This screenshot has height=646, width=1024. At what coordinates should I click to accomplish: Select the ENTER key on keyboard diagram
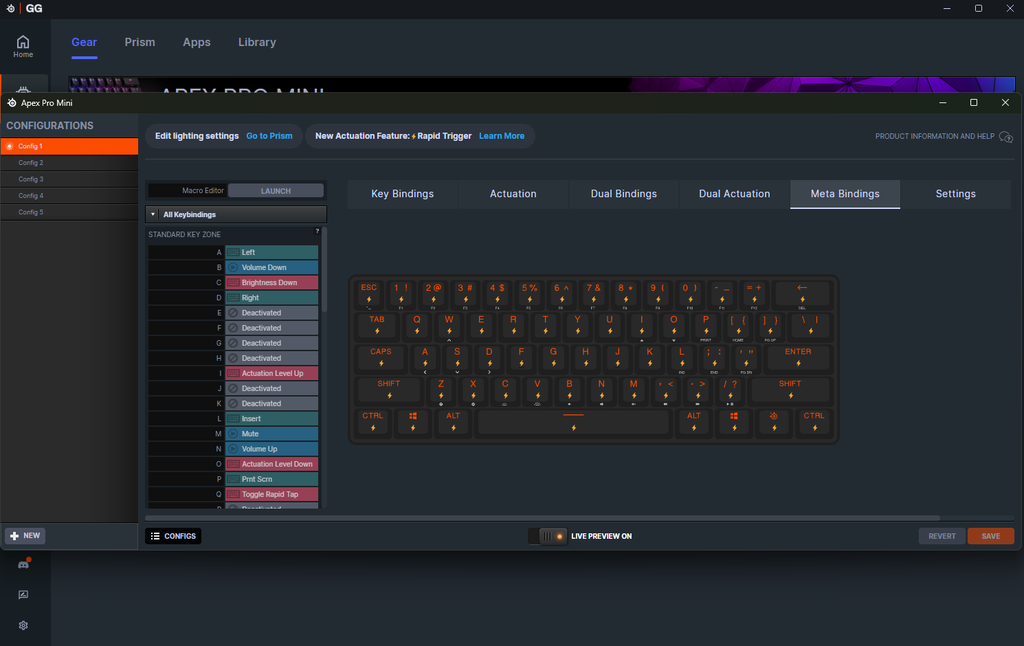point(798,357)
